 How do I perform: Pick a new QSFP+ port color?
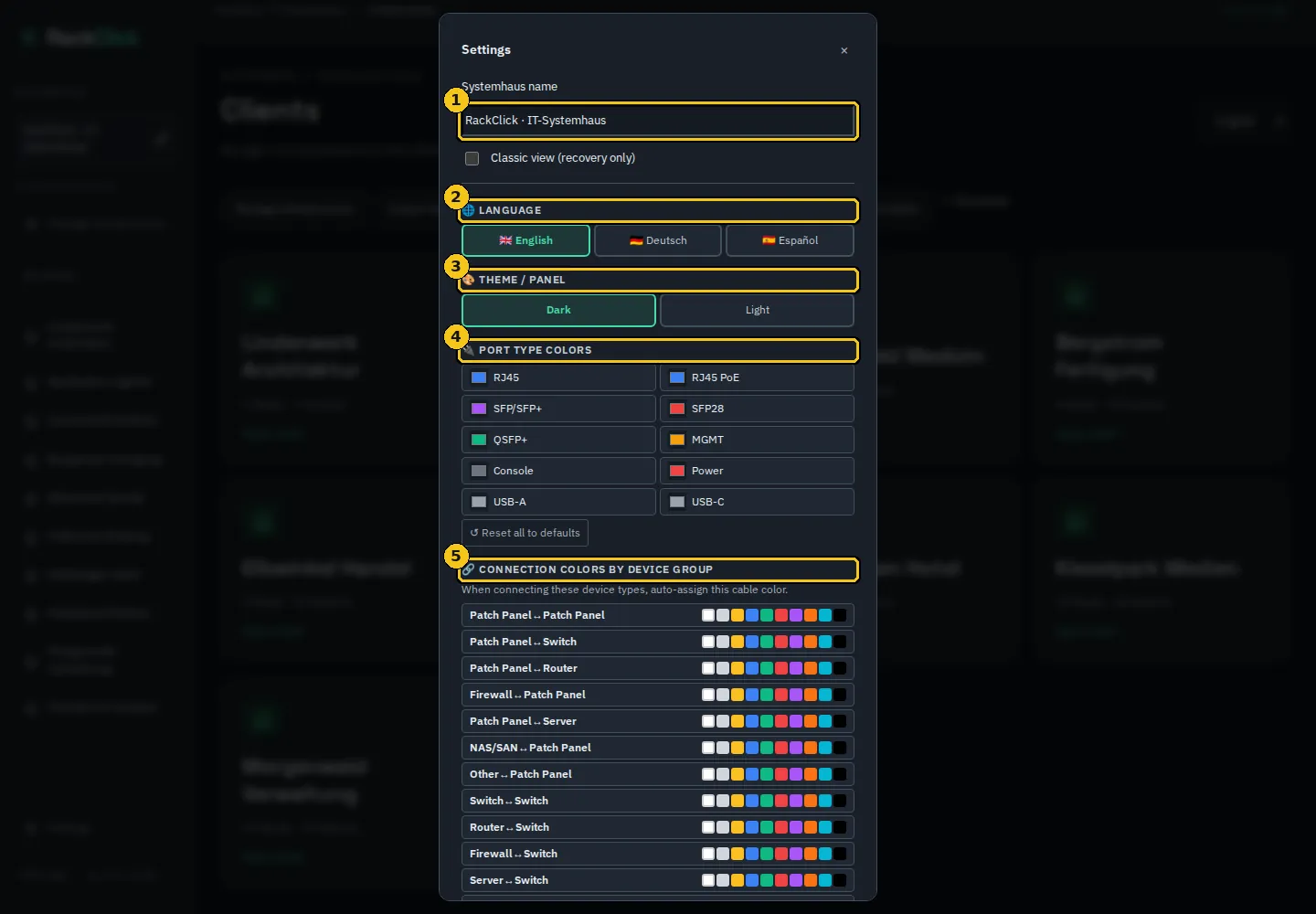click(479, 440)
